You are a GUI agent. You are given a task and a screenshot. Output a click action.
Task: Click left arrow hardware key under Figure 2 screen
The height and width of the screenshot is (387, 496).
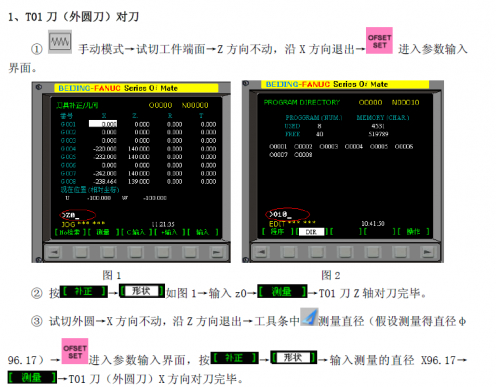pyautogui.click(x=261, y=252)
